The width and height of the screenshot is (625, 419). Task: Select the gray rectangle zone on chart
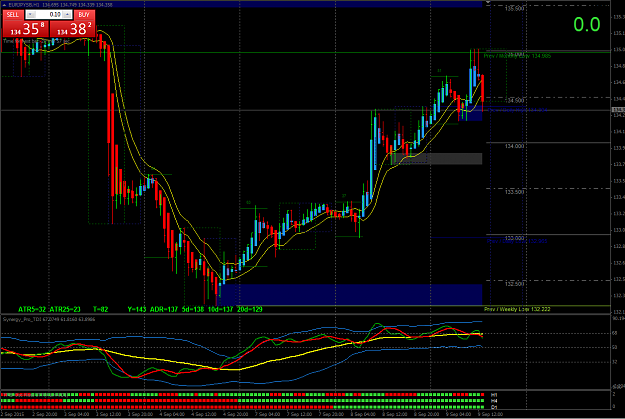pos(436,159)
